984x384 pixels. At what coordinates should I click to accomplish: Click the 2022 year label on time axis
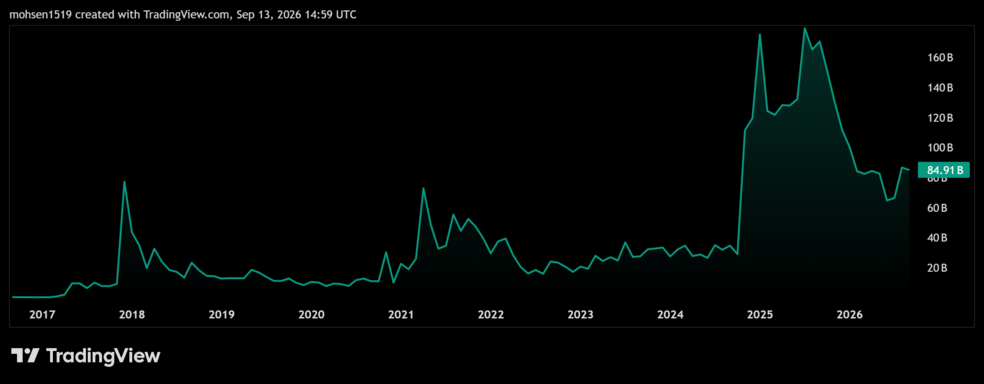point(491,314)
